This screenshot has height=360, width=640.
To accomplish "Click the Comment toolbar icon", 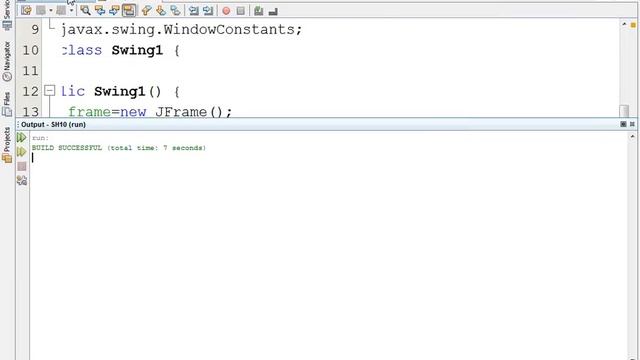I will (x=258, y=11).
